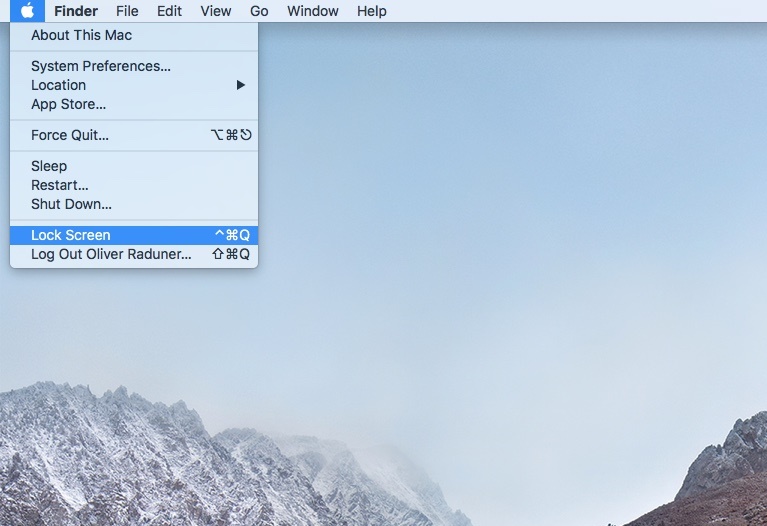Choose Restart… menu item
This screenshot has width=767, height=526.
click(x=134, y=185)
